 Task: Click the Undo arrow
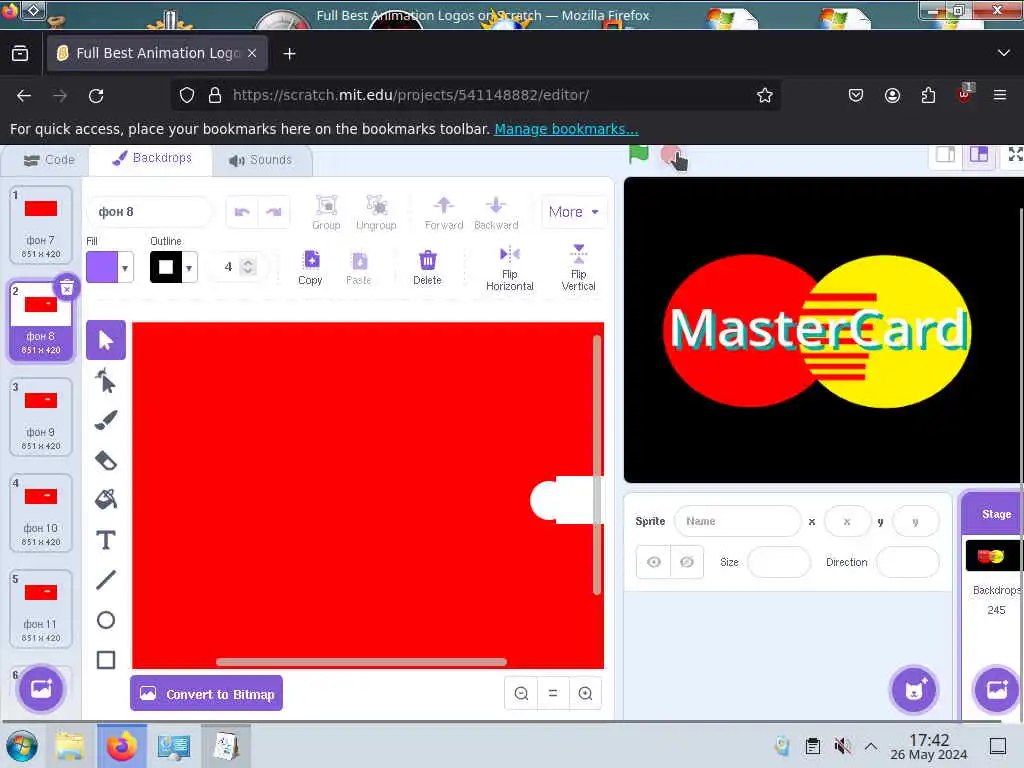tap(242, 212)
